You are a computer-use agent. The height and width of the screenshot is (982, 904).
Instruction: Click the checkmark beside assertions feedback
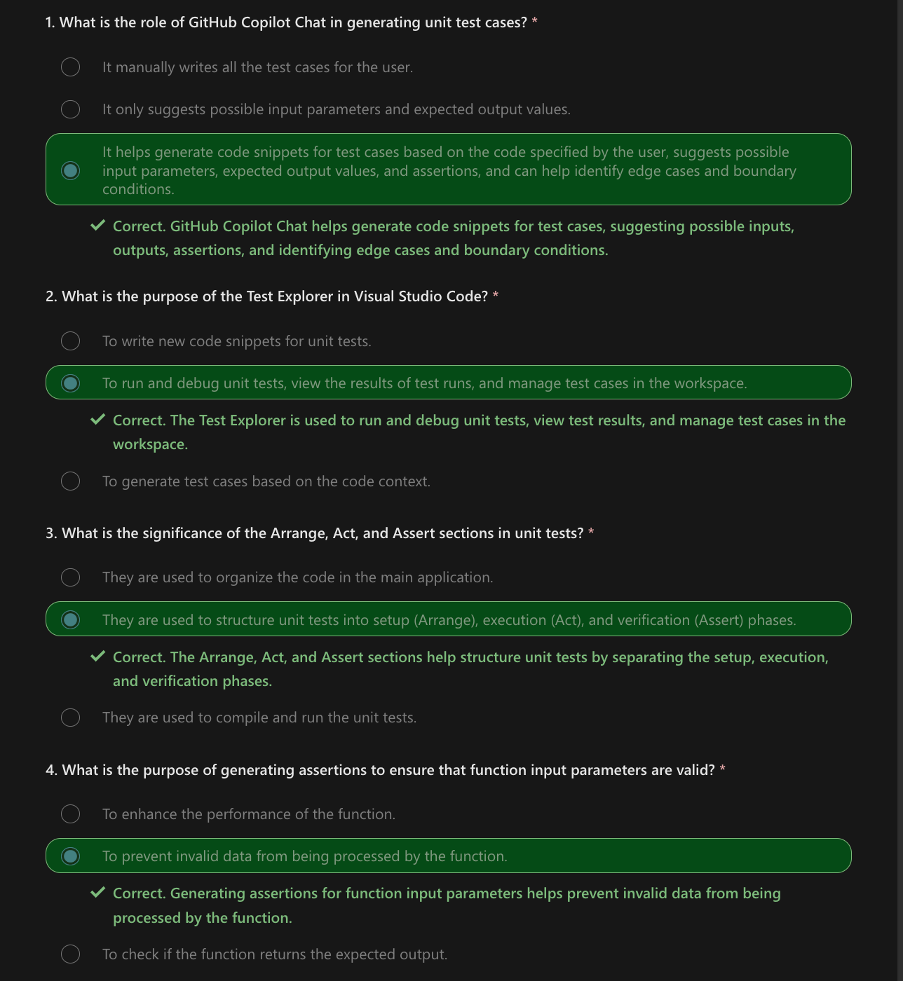coord(97,892)
